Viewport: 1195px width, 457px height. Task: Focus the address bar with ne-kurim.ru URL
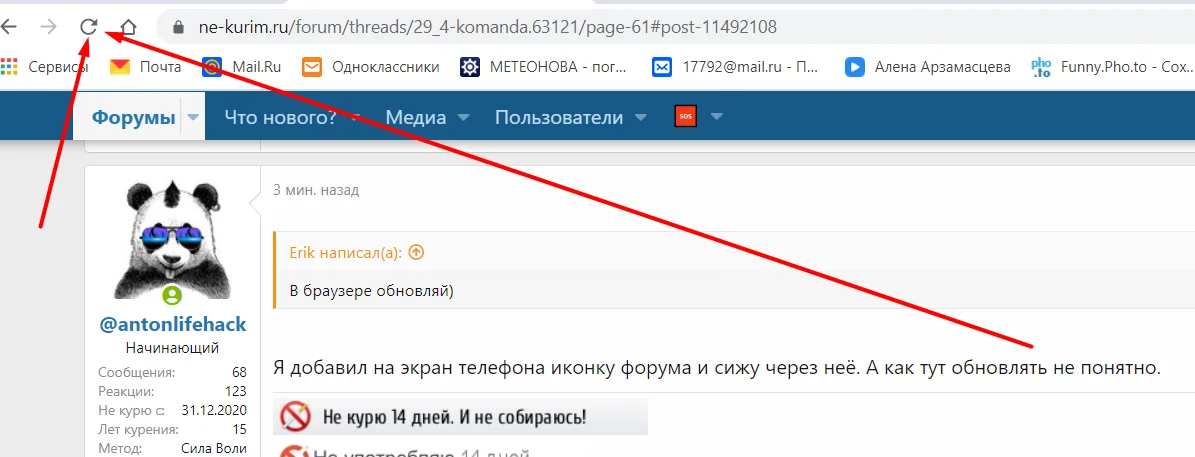487,27
